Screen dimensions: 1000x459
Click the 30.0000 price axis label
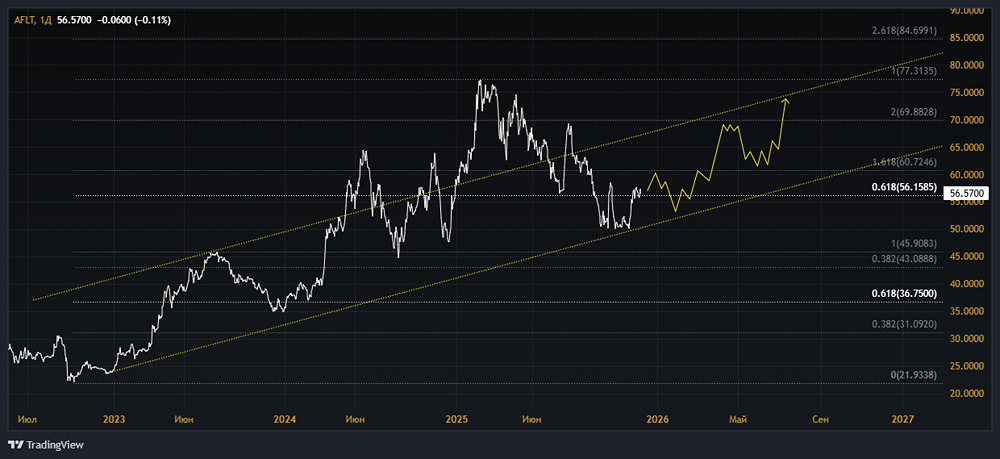point(967,339)
